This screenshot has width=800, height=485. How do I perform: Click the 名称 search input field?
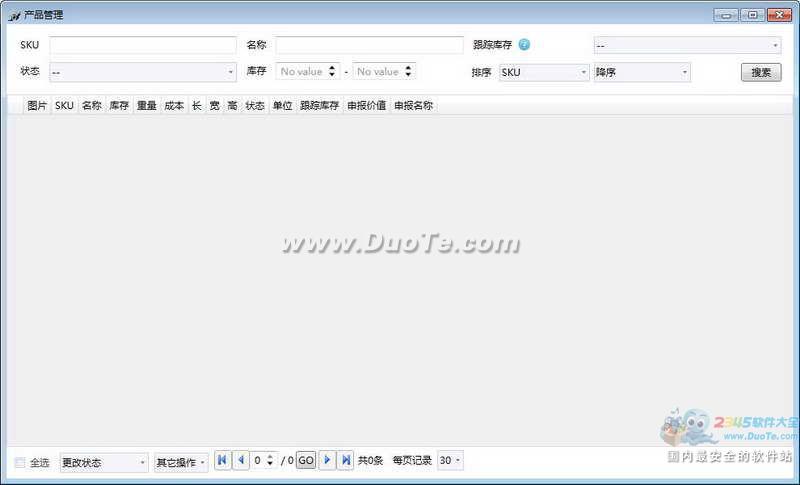(x=369, y=45)
